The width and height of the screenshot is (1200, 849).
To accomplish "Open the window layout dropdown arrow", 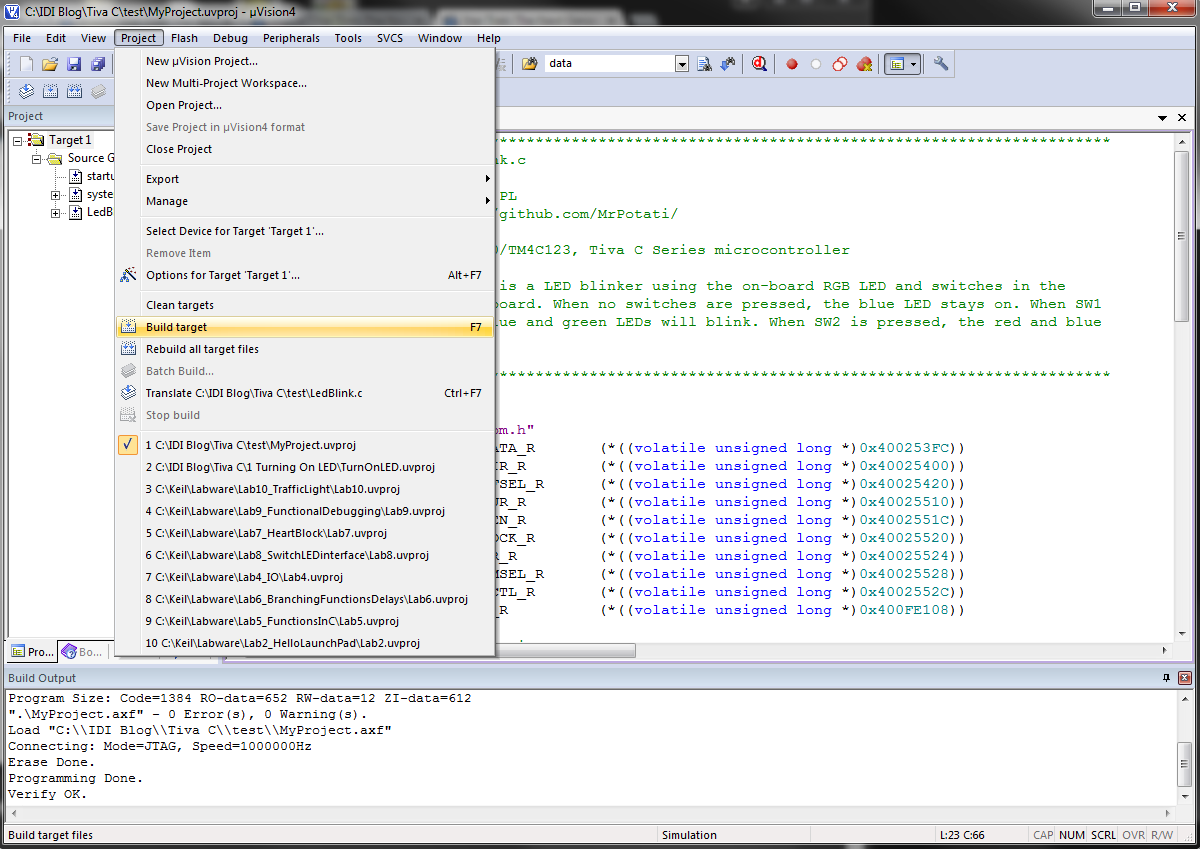I will [915, 64].
